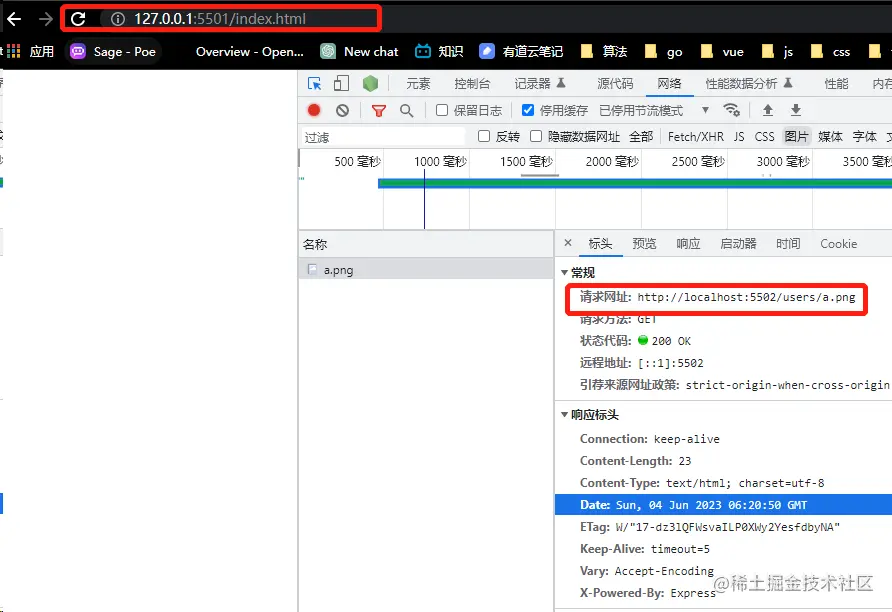Click the 200 OK status code text
Viewport: 892px width, 612px height.
[x=671, y=341]
